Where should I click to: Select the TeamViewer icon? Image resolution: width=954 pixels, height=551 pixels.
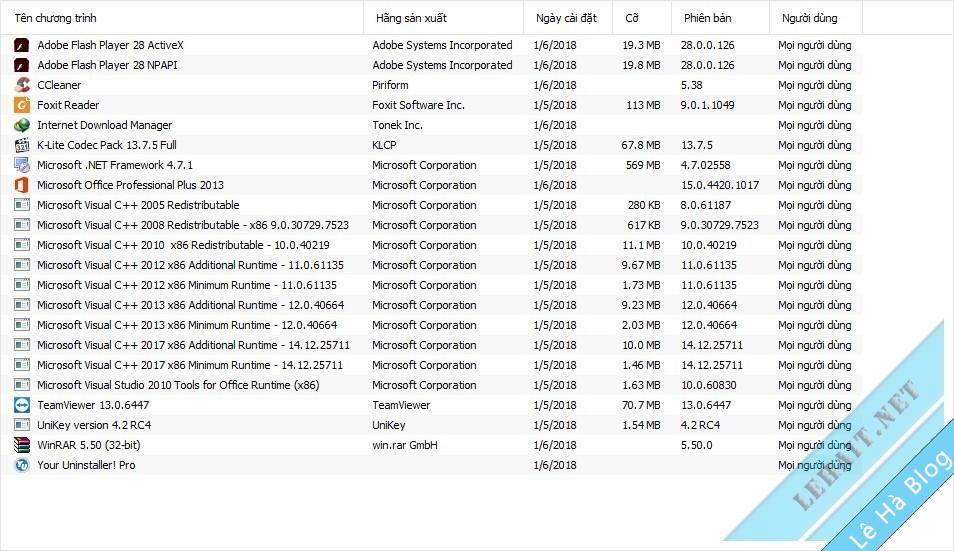[x=22, y=405]
